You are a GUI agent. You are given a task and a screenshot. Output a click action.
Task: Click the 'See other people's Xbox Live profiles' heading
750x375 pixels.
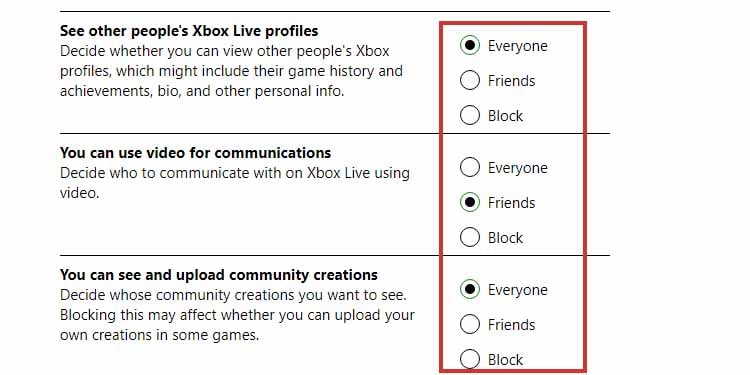point(189,31)
